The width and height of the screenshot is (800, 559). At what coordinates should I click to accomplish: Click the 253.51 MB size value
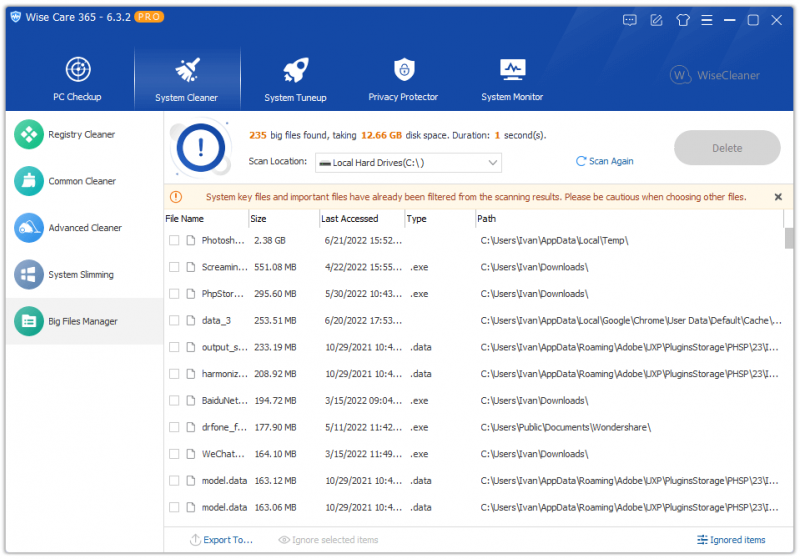coord(276,321)
